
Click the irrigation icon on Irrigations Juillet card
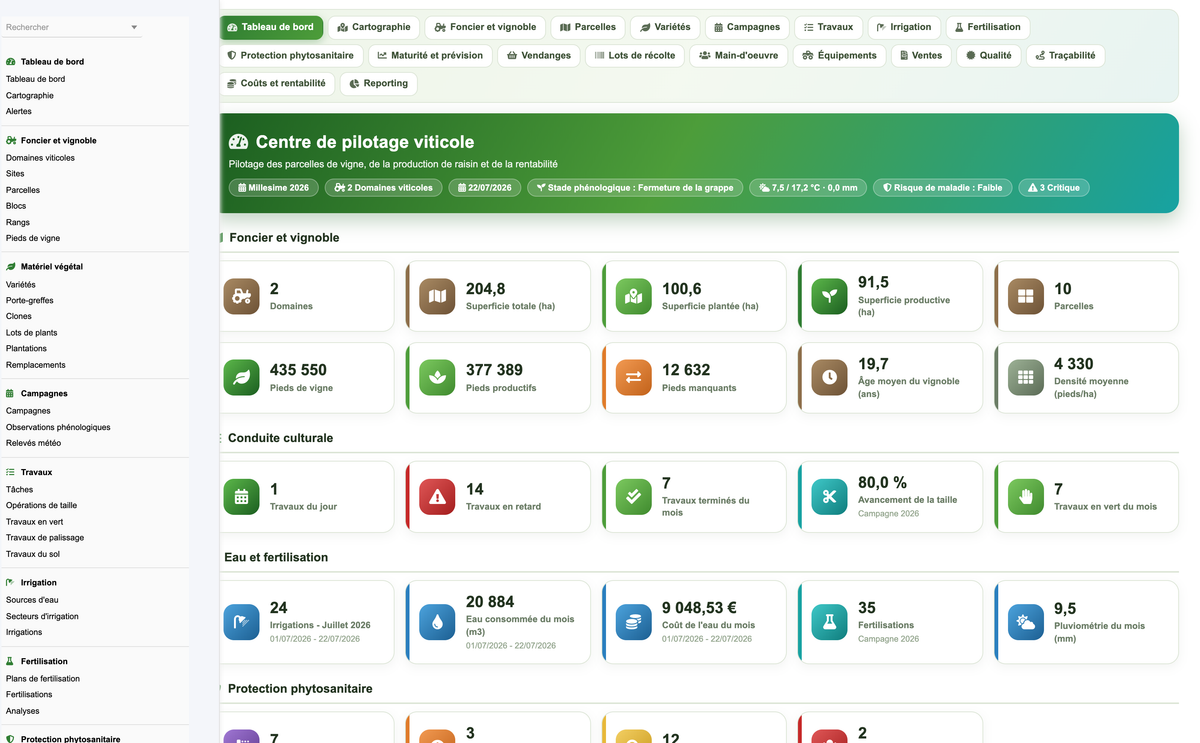click(x=241, y=622)
